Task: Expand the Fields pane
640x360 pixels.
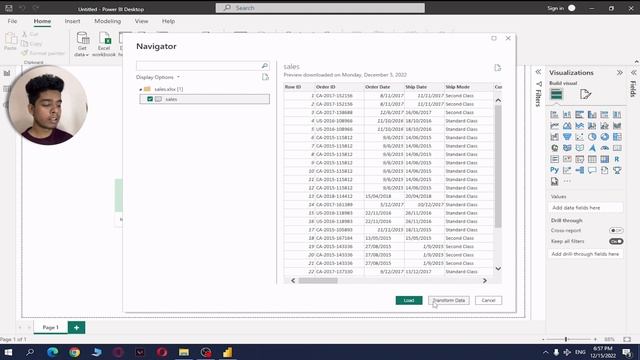Action: tap(633, 73)
